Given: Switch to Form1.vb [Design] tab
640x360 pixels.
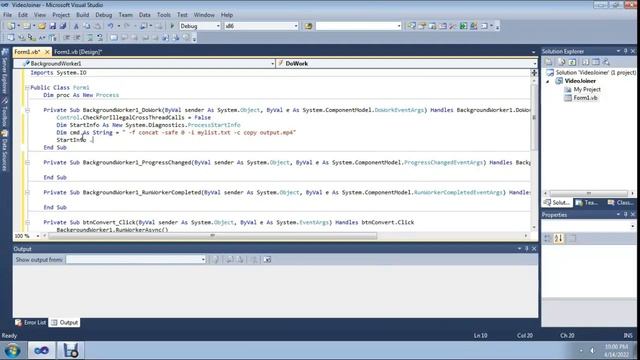Looking at the screenshot, I should (78, 52).
